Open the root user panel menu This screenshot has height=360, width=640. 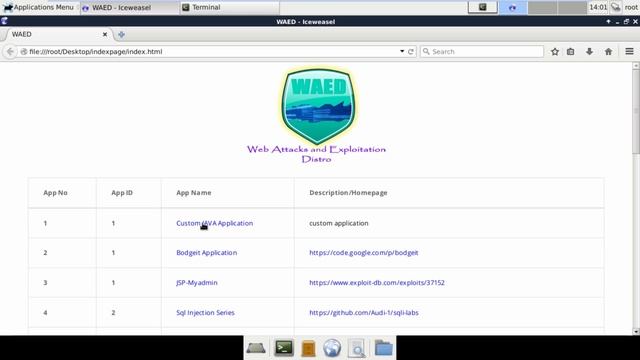click(631, 7)
